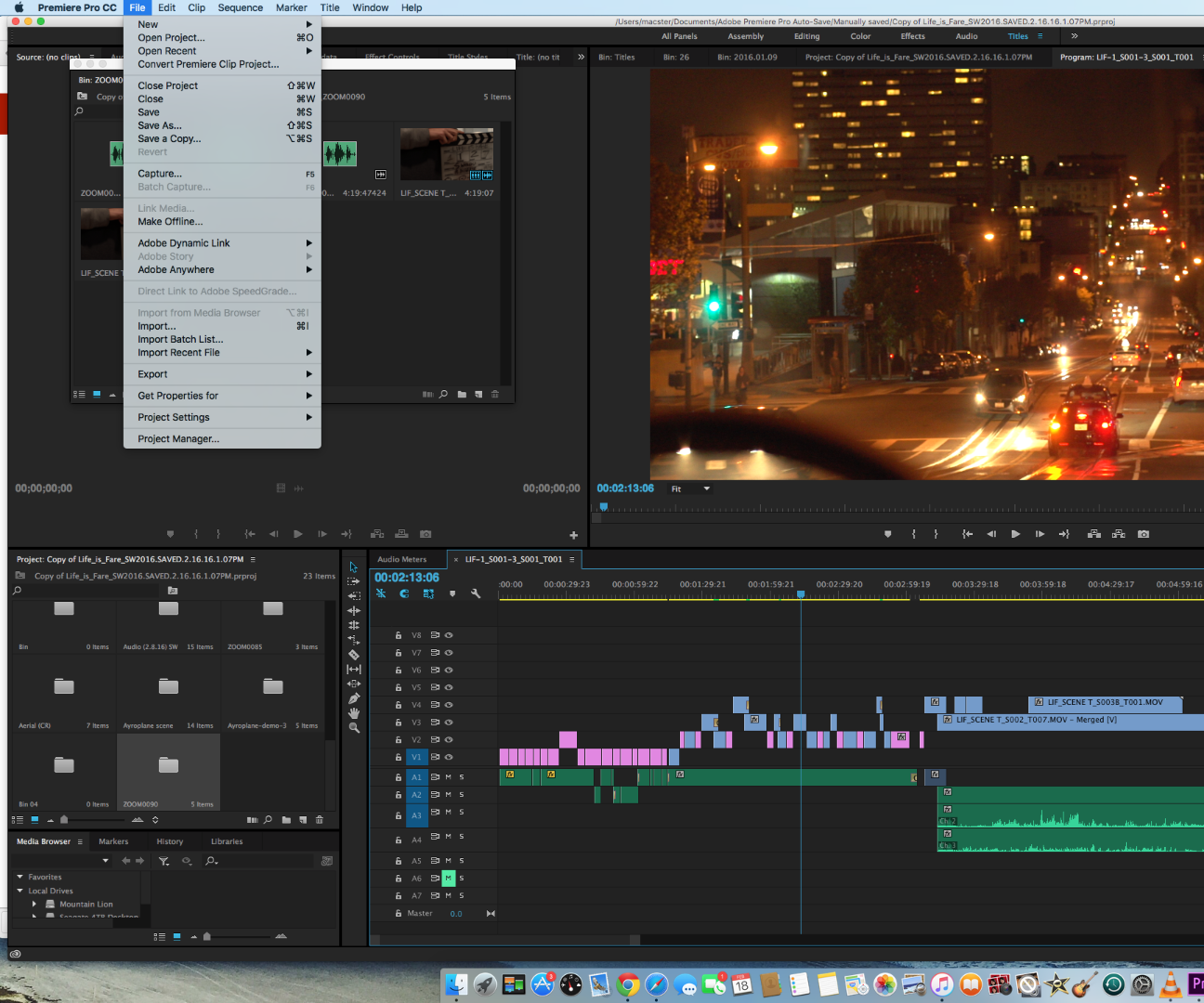Switch to the History tab
This screenshot has height=1003, width=1204.
[171, 841]
